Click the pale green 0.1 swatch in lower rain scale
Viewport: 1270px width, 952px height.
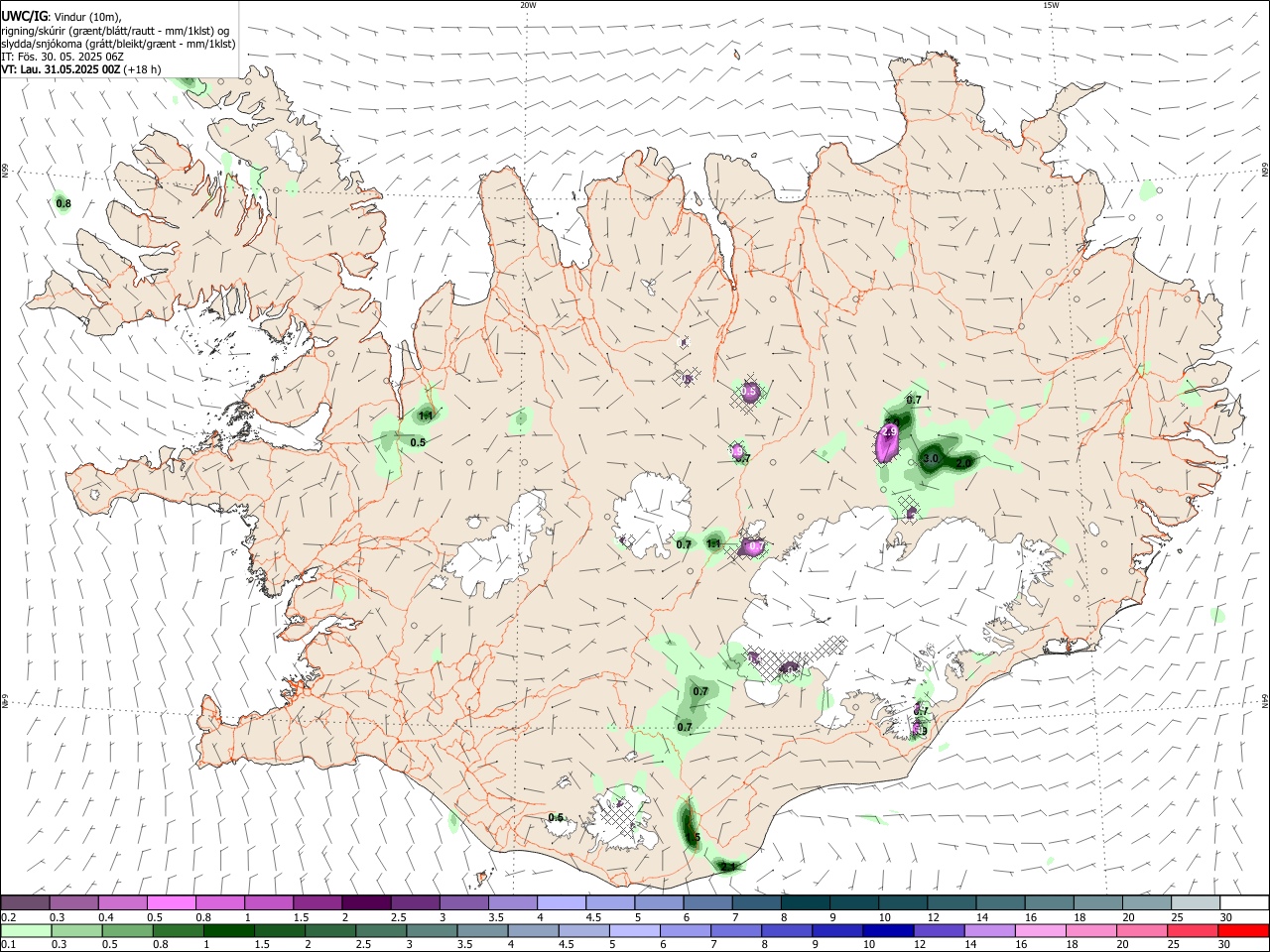26,930
